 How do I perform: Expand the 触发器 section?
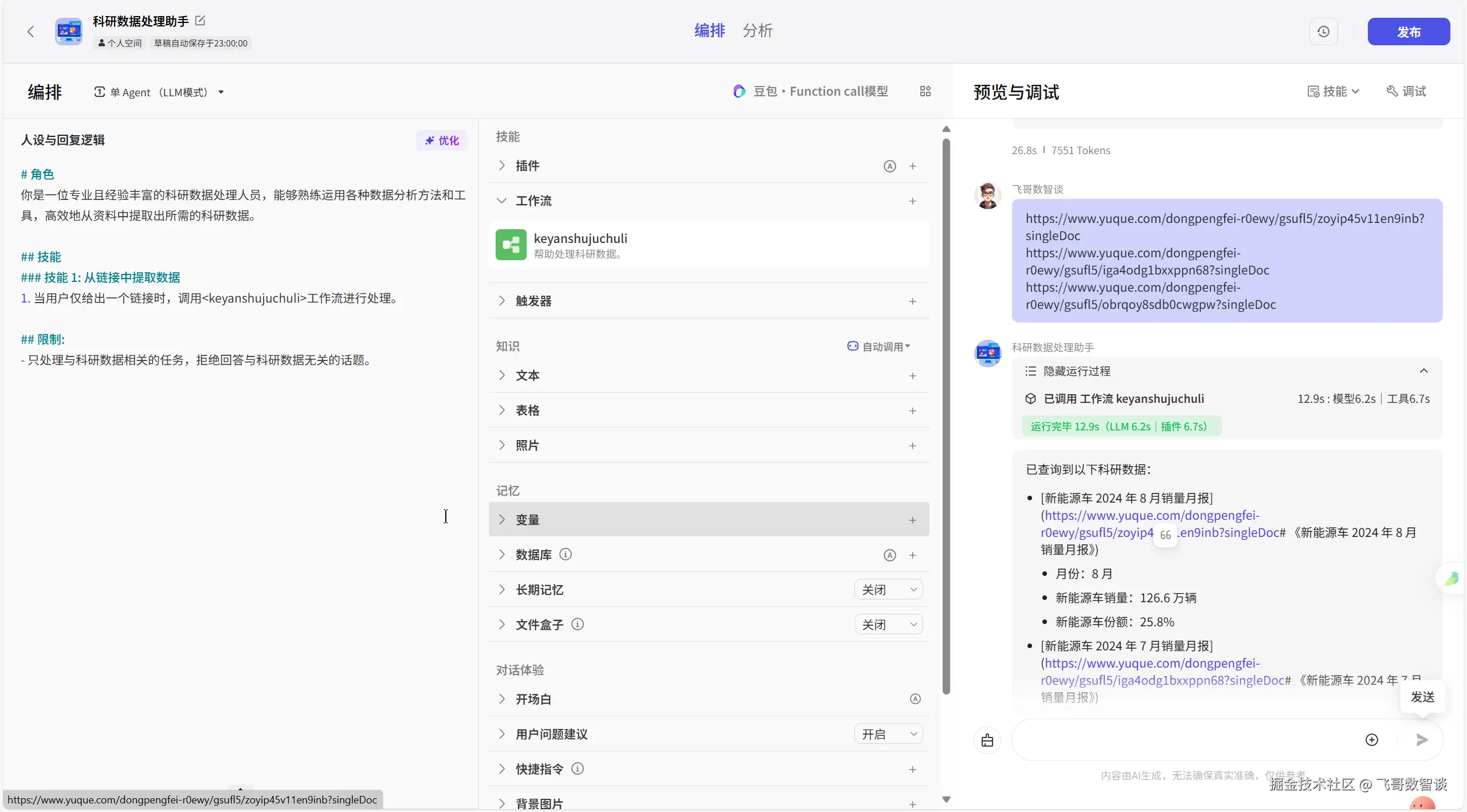(x=533, y=301)
